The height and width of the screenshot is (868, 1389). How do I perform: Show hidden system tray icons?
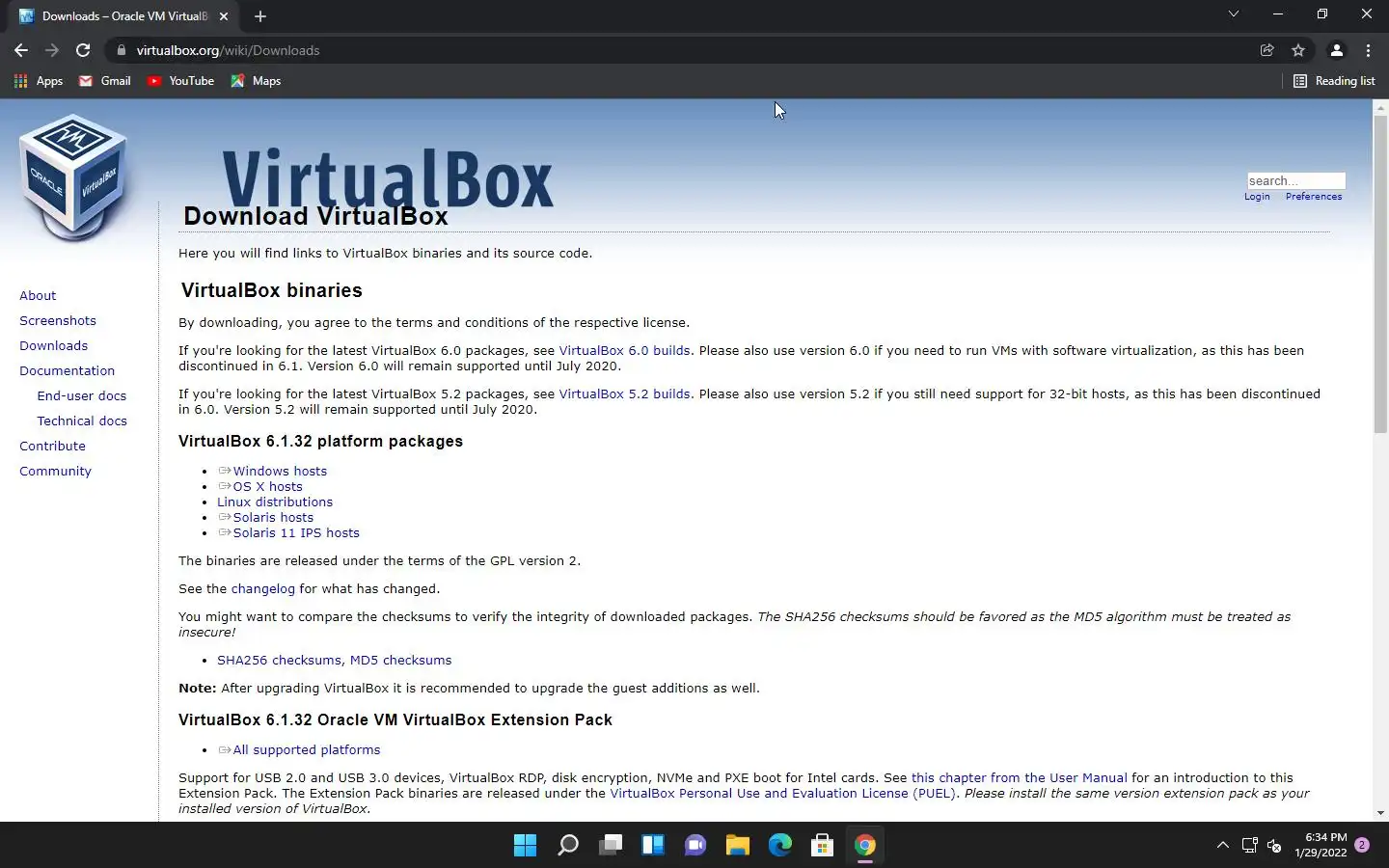[x=1223, y=846]
